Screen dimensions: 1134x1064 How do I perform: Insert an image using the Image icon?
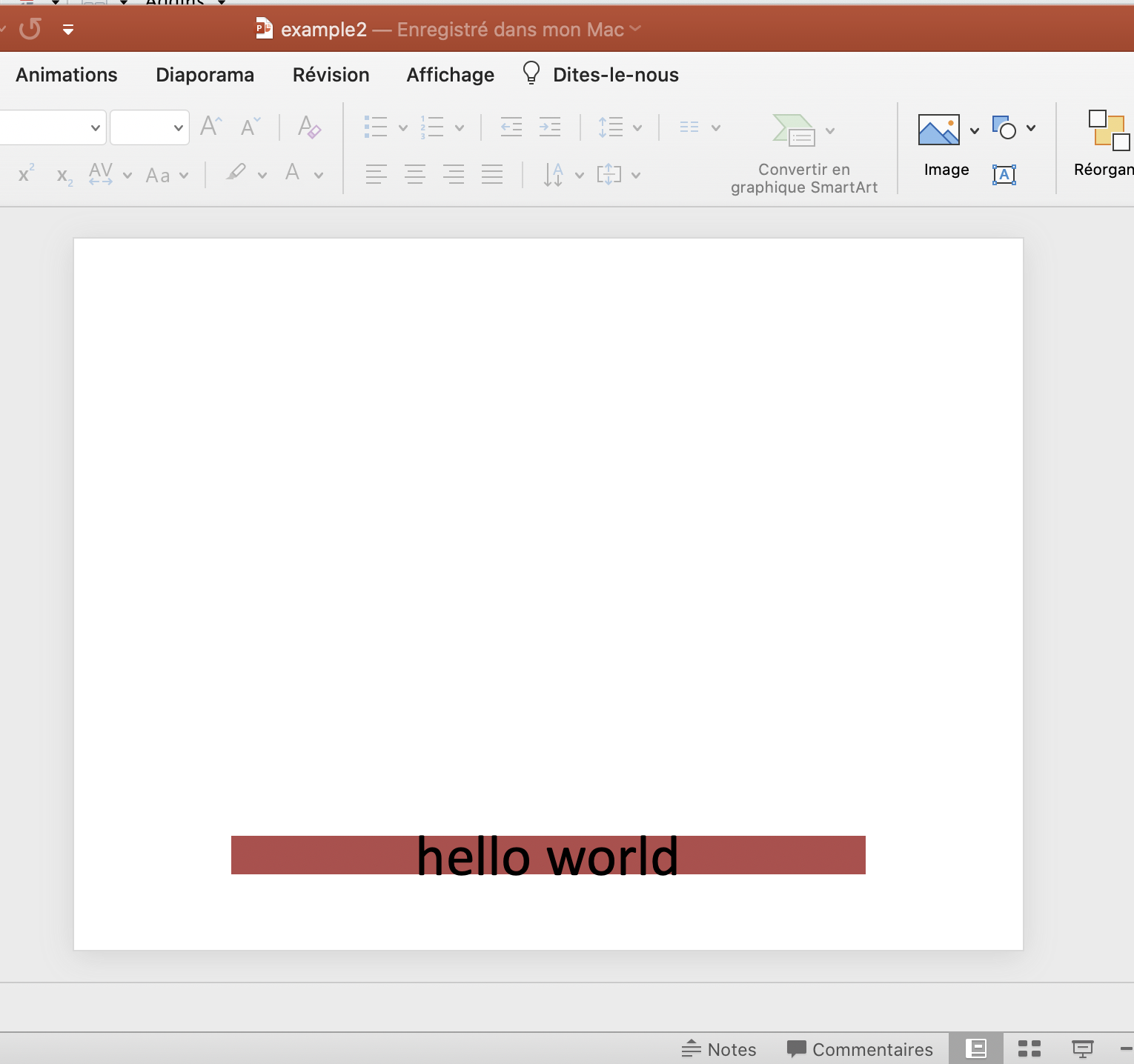tap(939, 129)
